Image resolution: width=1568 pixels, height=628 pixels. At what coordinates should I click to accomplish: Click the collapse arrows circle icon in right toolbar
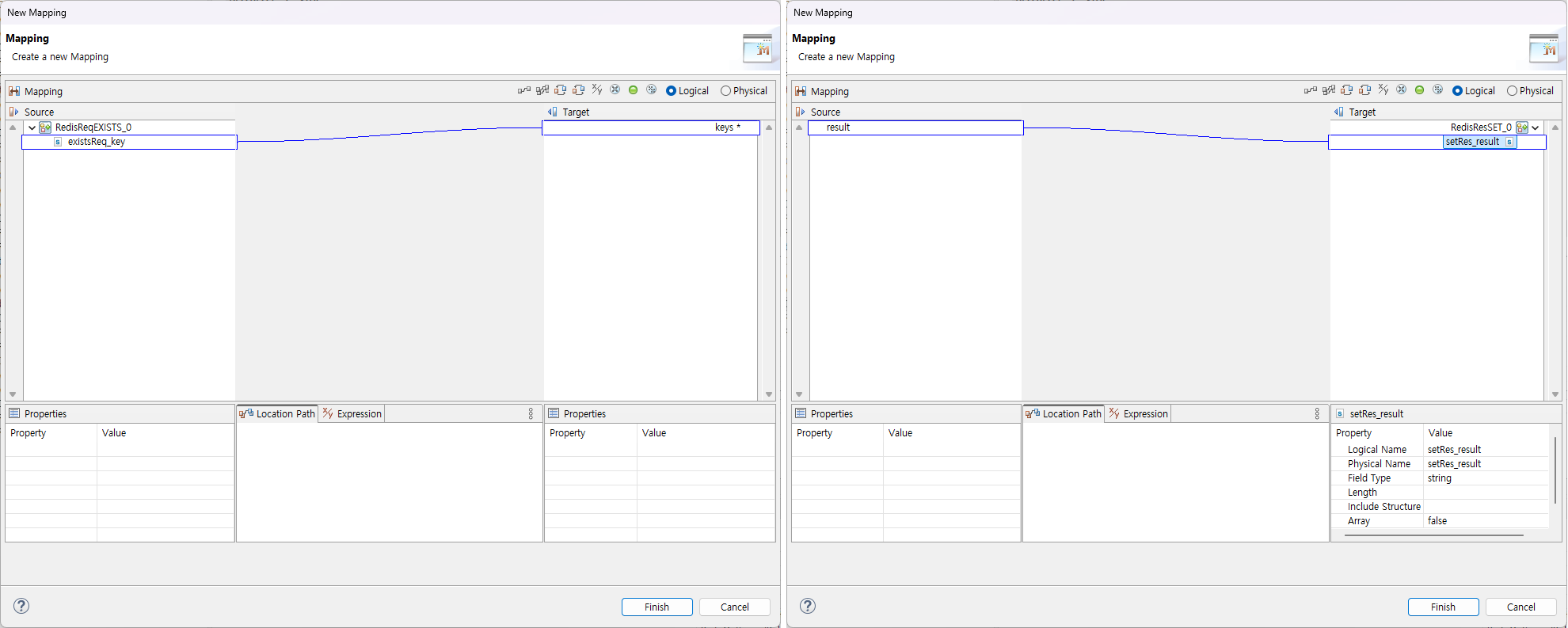[x=1401, y=90]
